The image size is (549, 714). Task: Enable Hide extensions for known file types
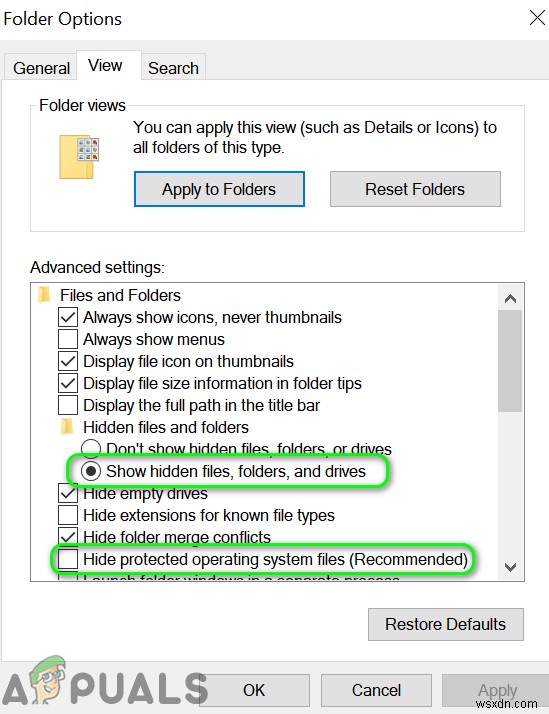68,515
